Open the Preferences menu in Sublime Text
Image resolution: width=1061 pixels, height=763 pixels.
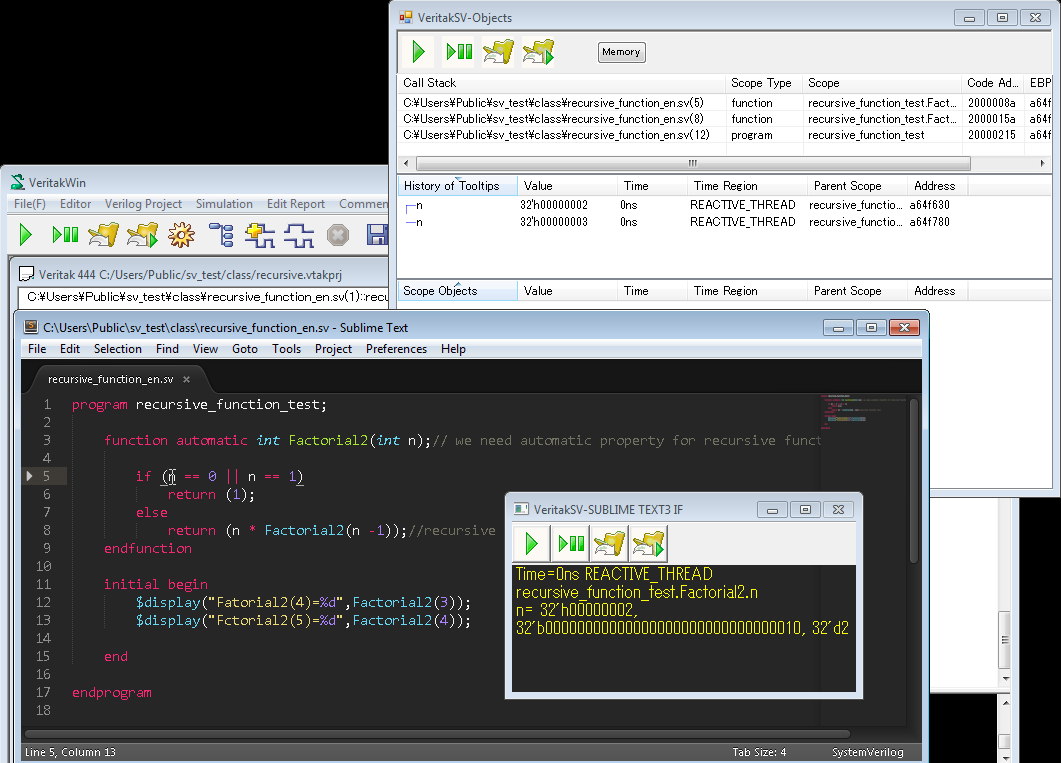[x=397, y=349]
